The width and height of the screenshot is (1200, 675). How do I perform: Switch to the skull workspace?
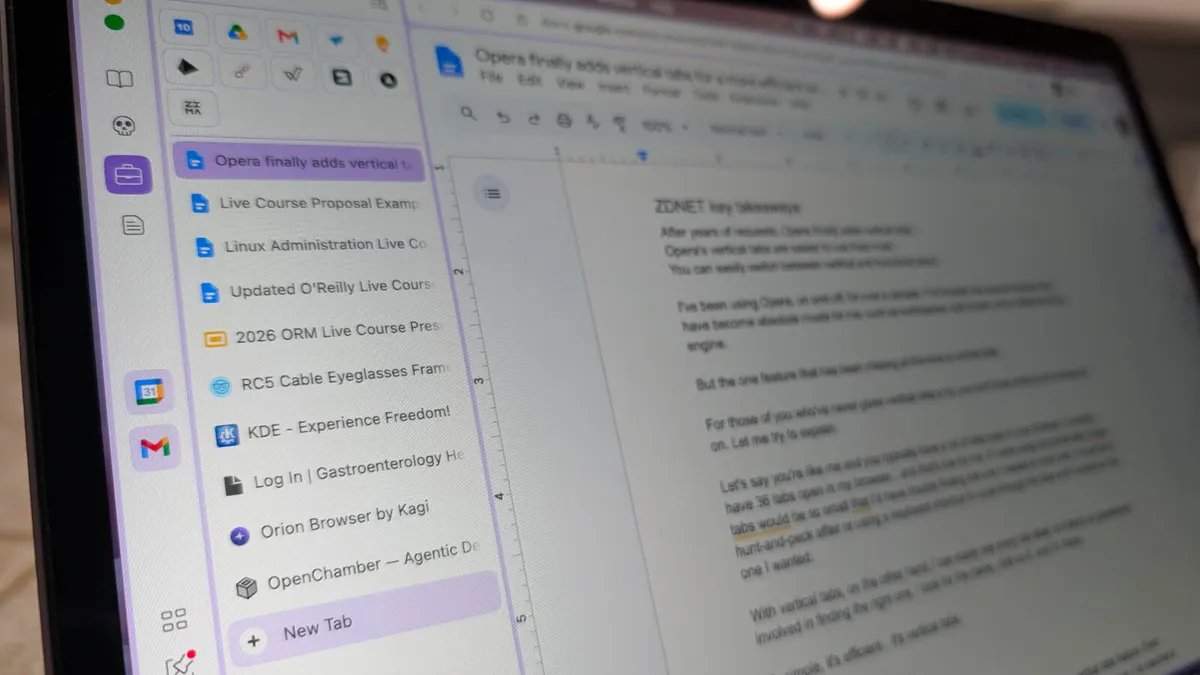(x=123, y=127)
